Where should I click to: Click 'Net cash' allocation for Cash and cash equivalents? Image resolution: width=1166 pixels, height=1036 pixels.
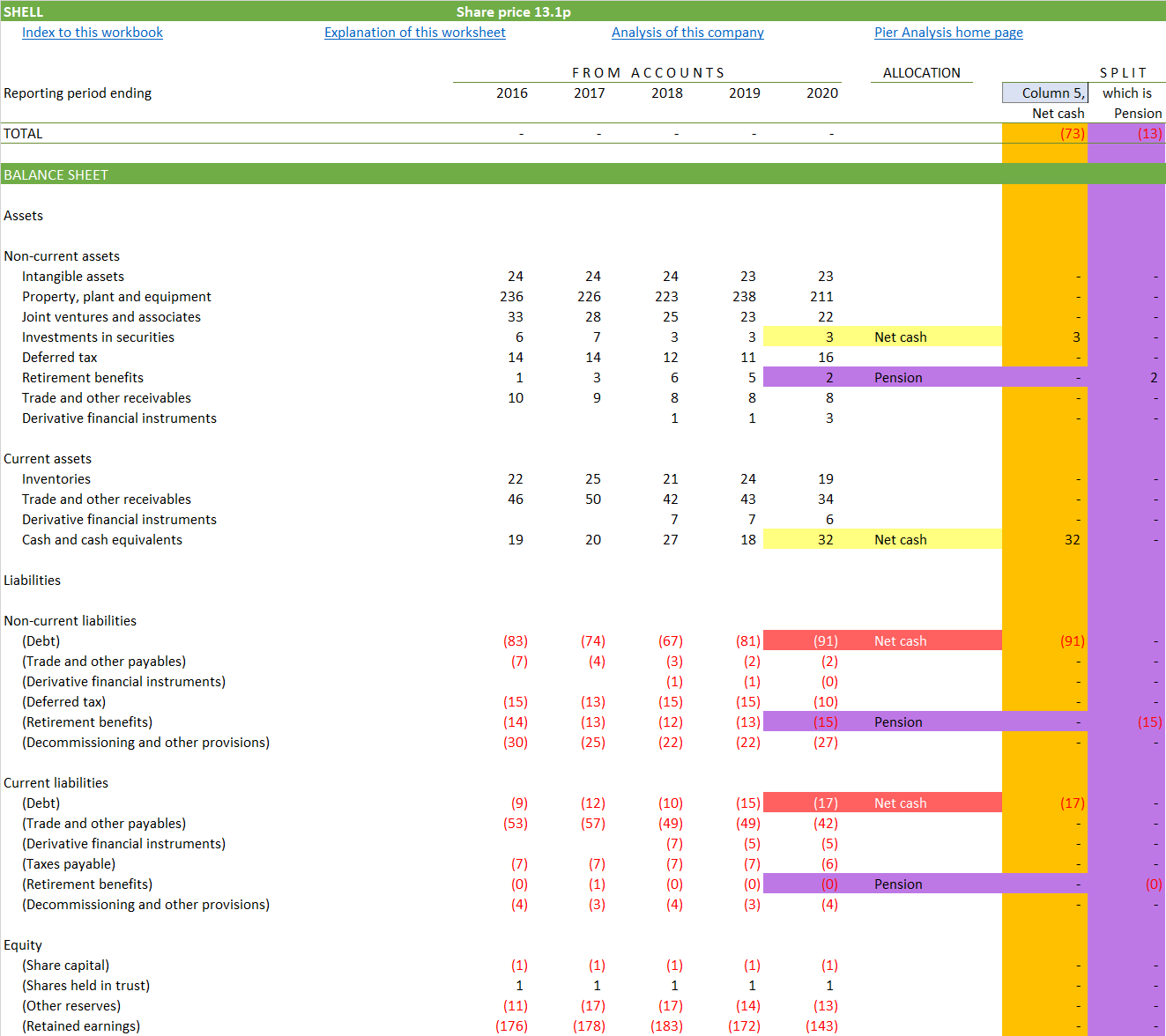[901, 539]
